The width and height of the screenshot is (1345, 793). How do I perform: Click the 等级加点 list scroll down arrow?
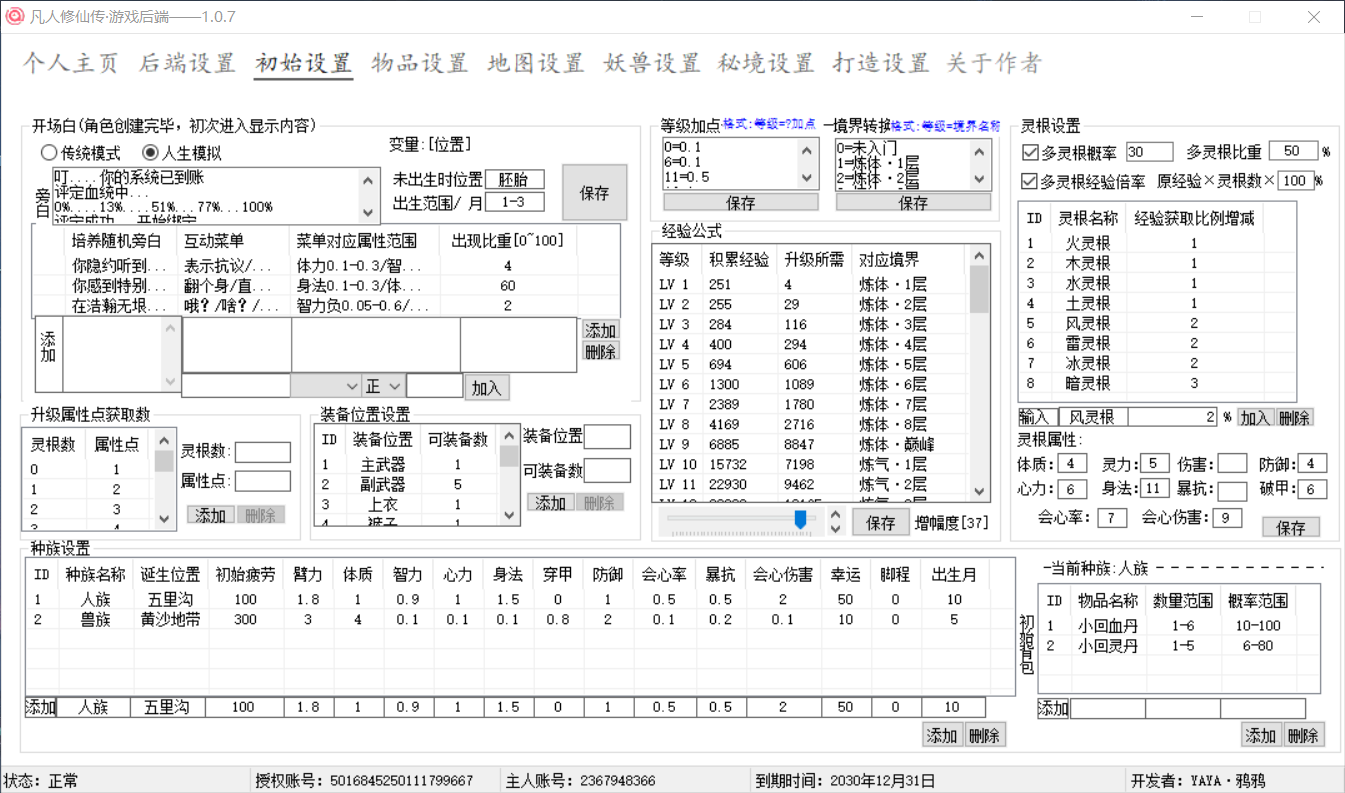coord(808,180)
